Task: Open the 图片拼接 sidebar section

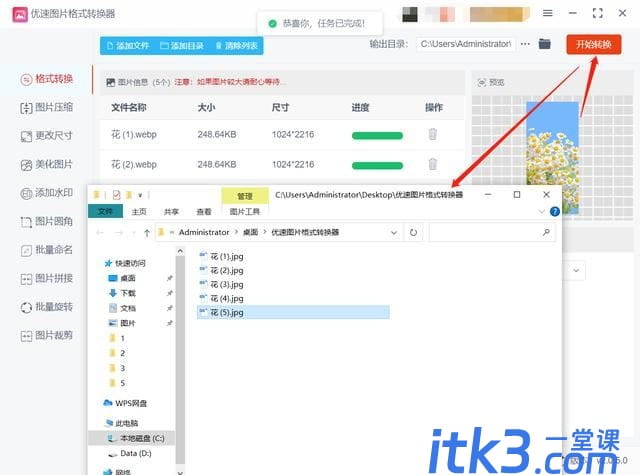Action: tap(47, 278)
